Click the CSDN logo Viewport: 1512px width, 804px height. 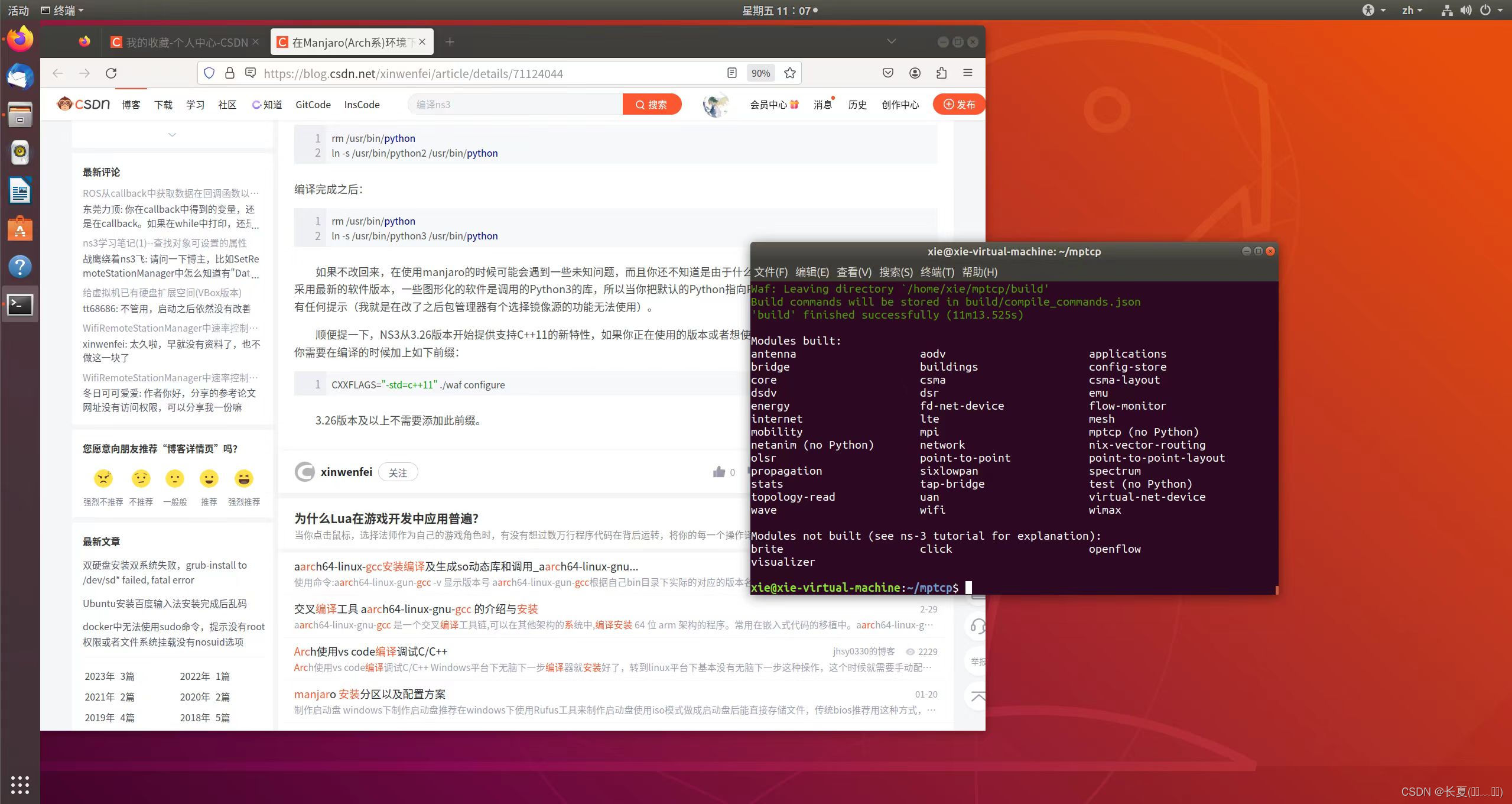point(82,103)
